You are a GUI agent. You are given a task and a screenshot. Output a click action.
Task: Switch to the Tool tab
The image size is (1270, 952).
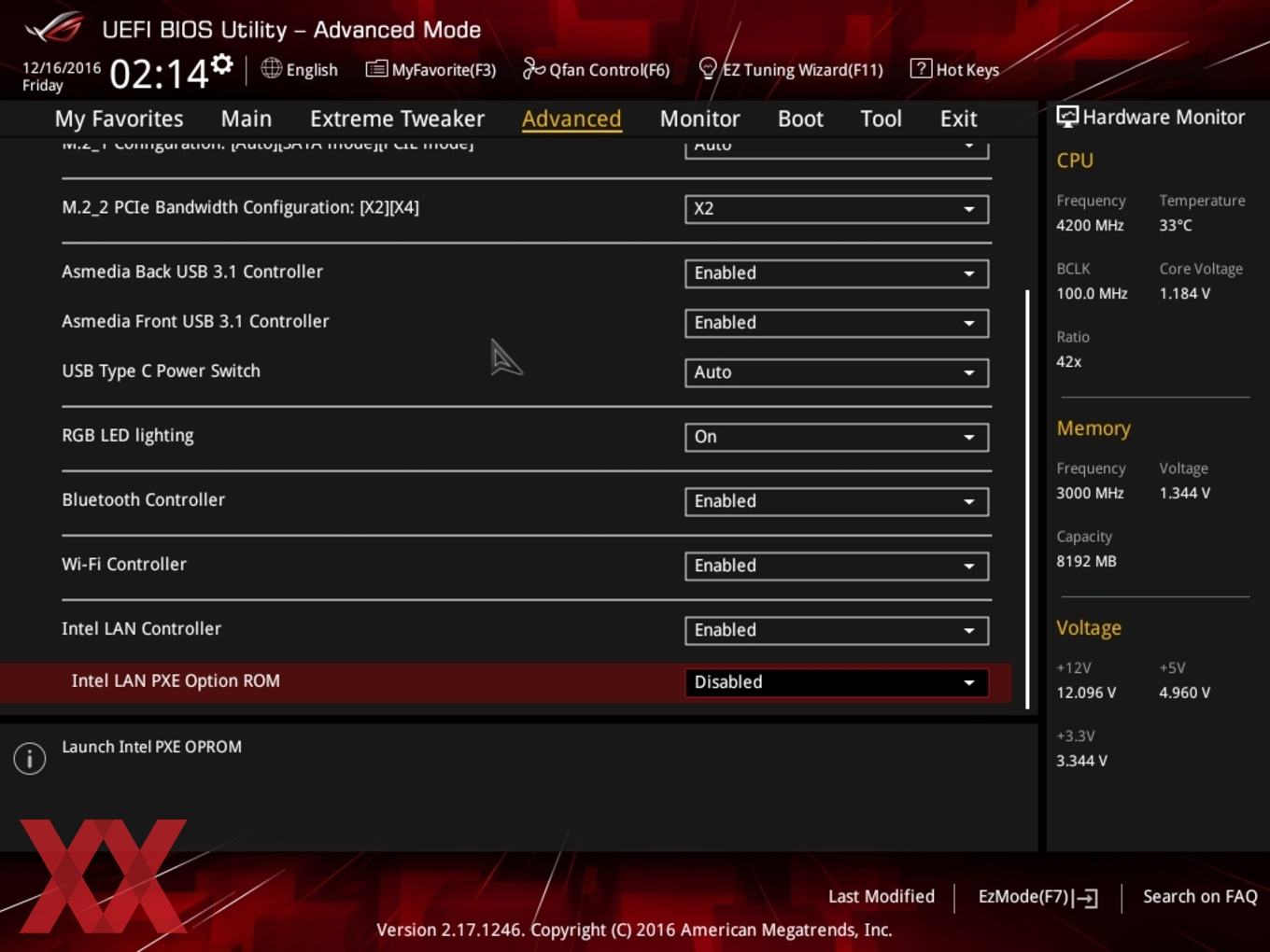click(881, 119)
